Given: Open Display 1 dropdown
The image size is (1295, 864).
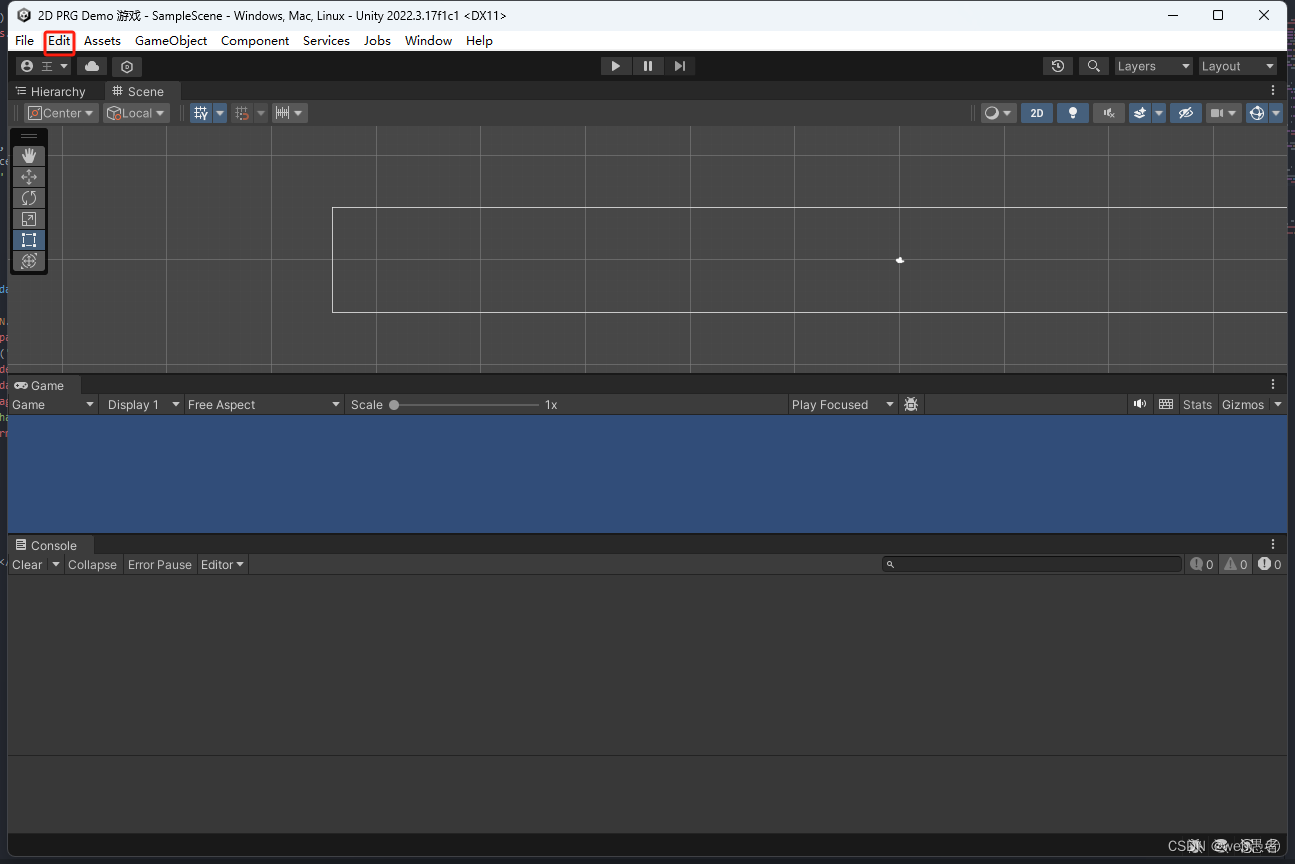Looking at the screenshot, I should [143, 404].
